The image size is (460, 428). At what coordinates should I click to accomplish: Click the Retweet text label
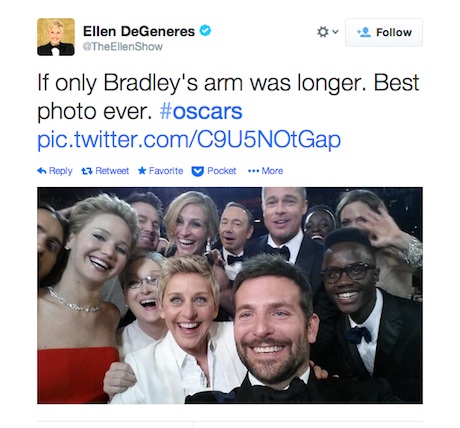coord(112,171)
